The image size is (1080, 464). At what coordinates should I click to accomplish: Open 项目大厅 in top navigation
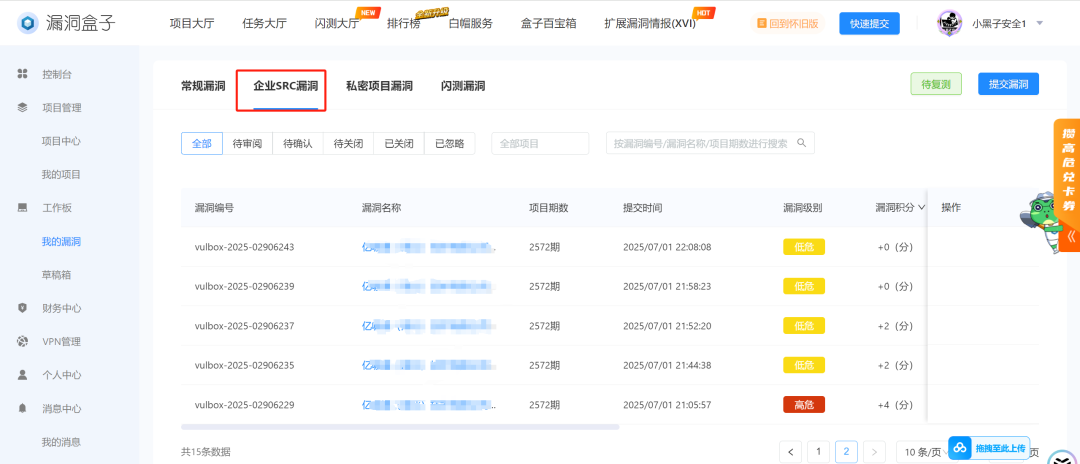click(x=191, y=23)
